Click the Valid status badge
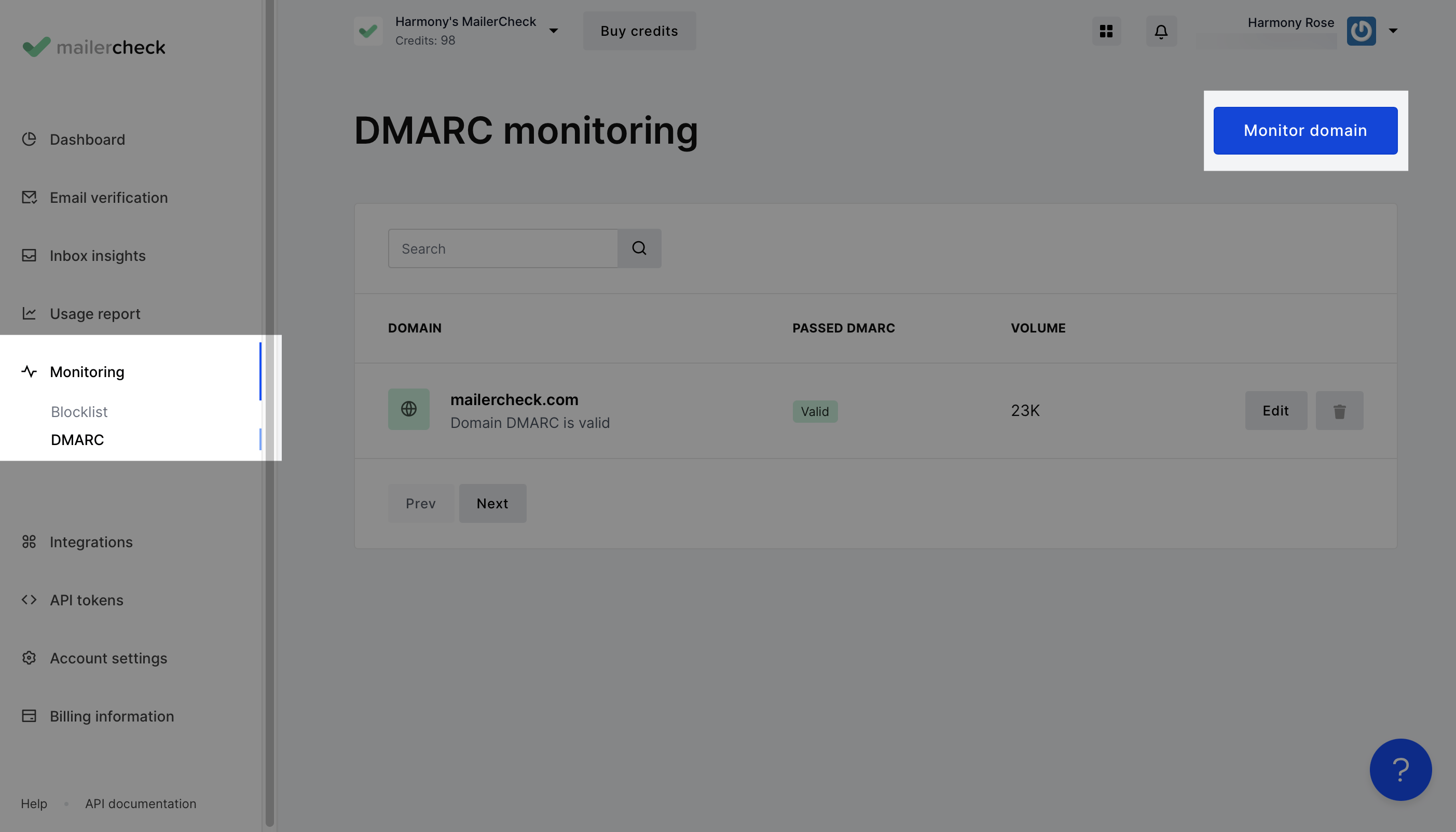Viewport: 1456px width, 832px height. 815,411
